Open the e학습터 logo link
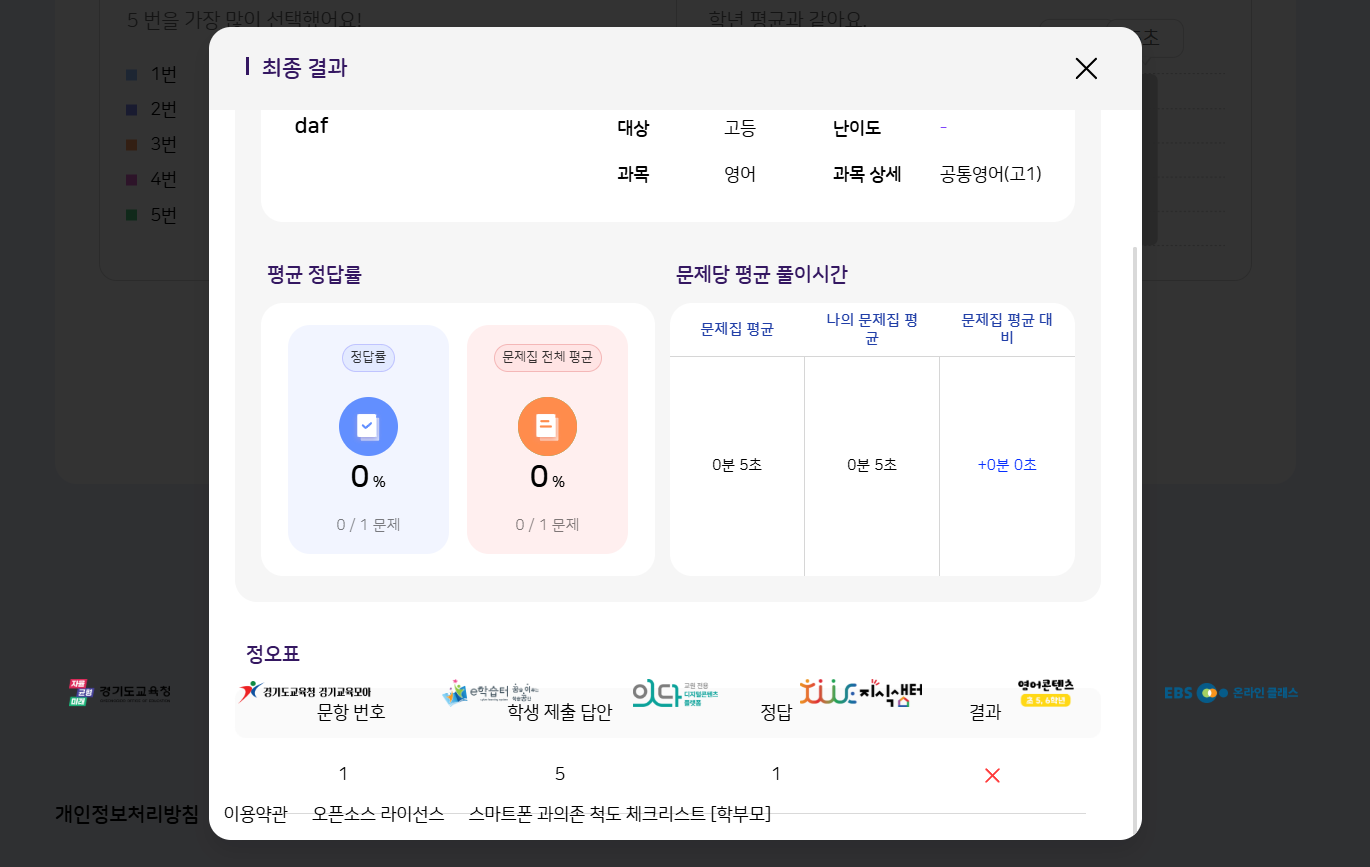 pyautogui.click(x=490, y=692)
